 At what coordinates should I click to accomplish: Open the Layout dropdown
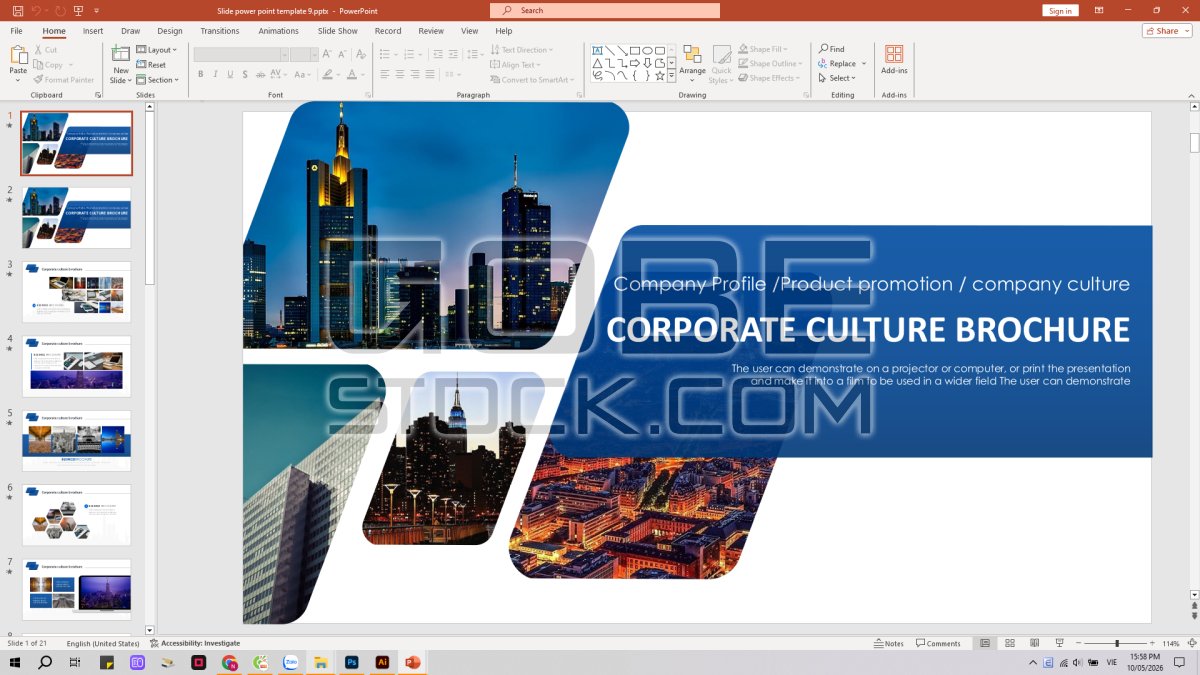tap(157, 49)
